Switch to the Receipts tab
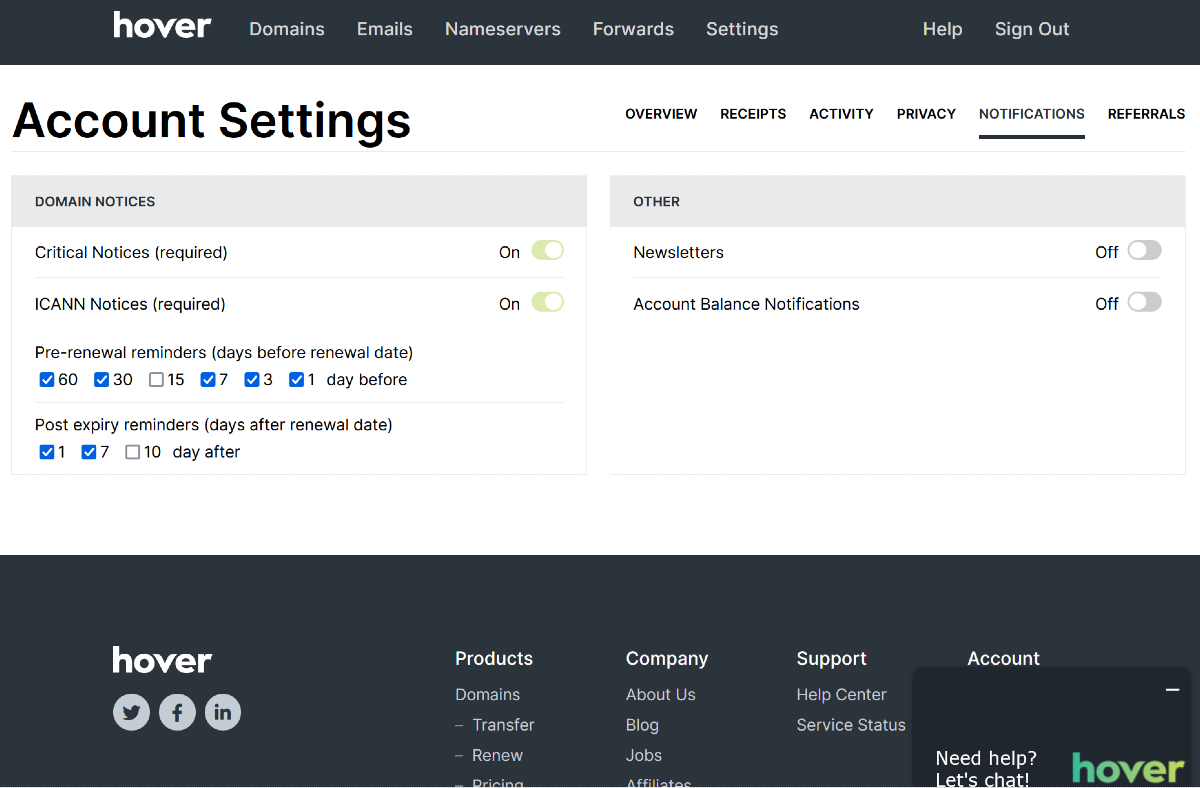Viewport: 1200px width, 788px height. (x=753, y=114)
